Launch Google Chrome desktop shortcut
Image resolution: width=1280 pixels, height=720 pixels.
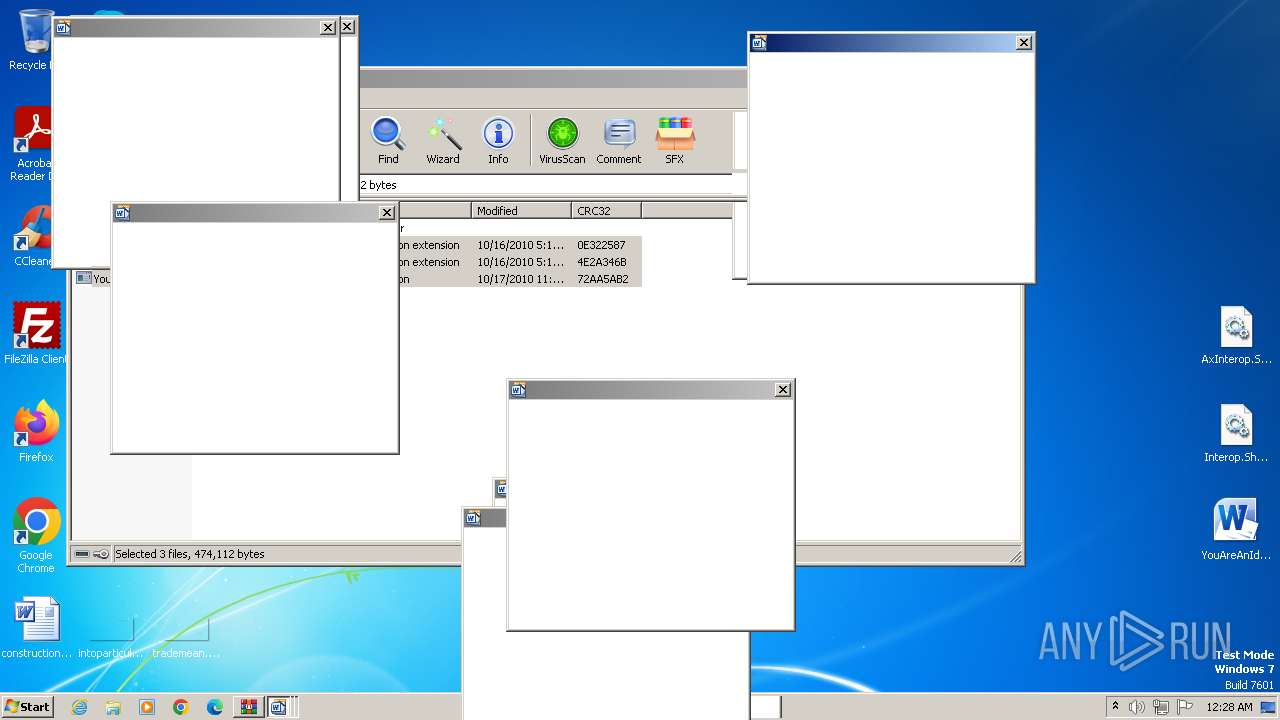pos(36,536)
